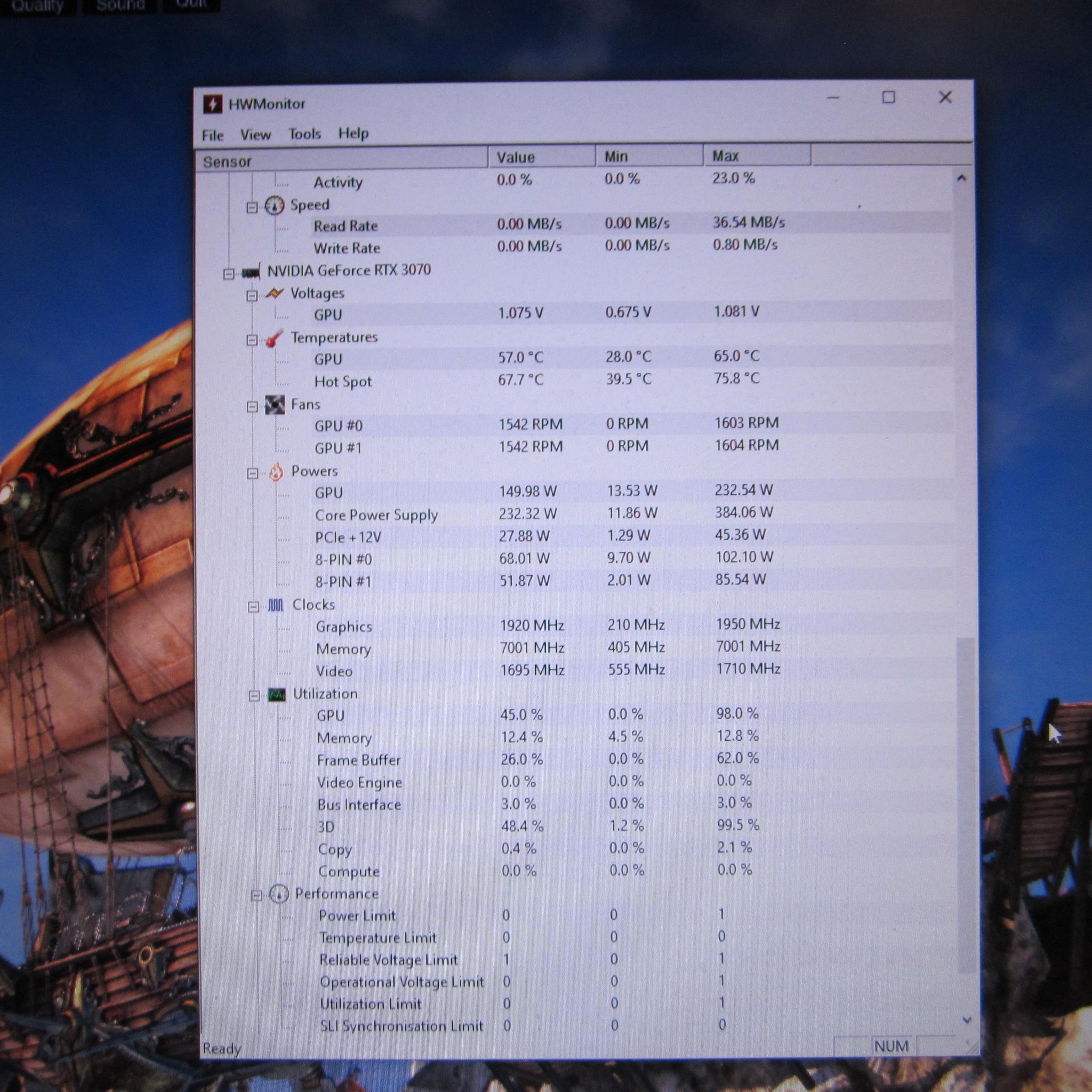Click the 149.98 W GPU power value
Screen dimensions: 1092x1092
(528, 491)
